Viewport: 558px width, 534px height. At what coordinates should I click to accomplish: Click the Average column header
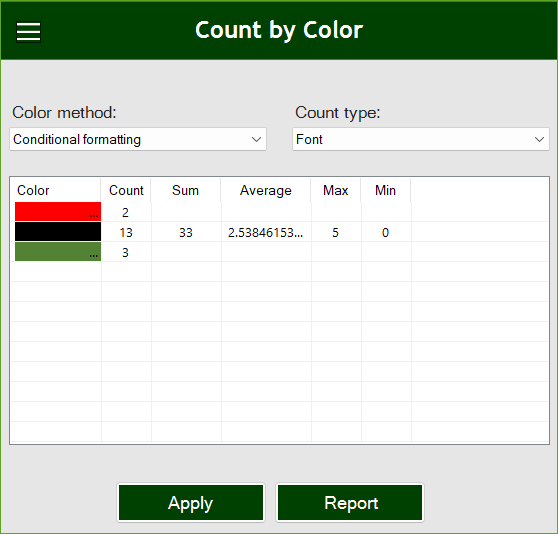(266, 190)
